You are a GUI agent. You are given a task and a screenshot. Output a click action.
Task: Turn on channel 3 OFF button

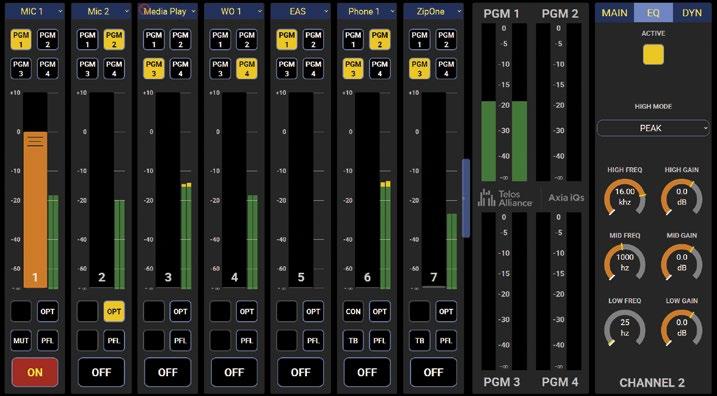(168, 372)
